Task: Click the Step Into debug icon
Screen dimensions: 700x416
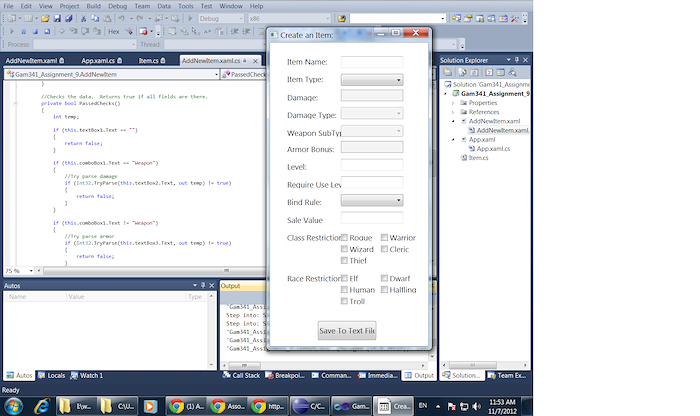Action: click(74, 32)
